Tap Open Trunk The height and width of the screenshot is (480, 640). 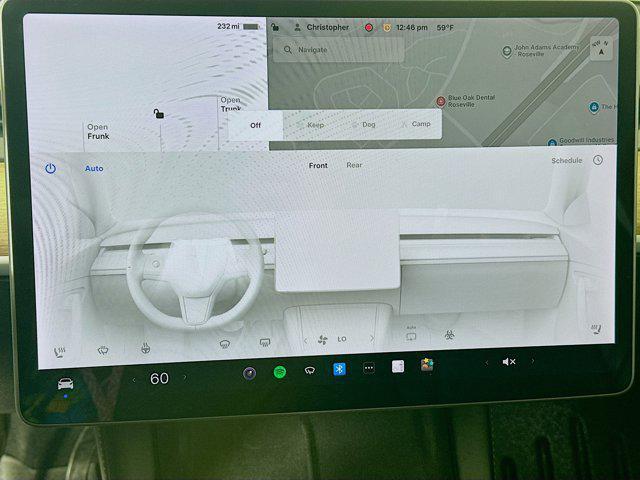pyautogui.click(x=231, y=104)
